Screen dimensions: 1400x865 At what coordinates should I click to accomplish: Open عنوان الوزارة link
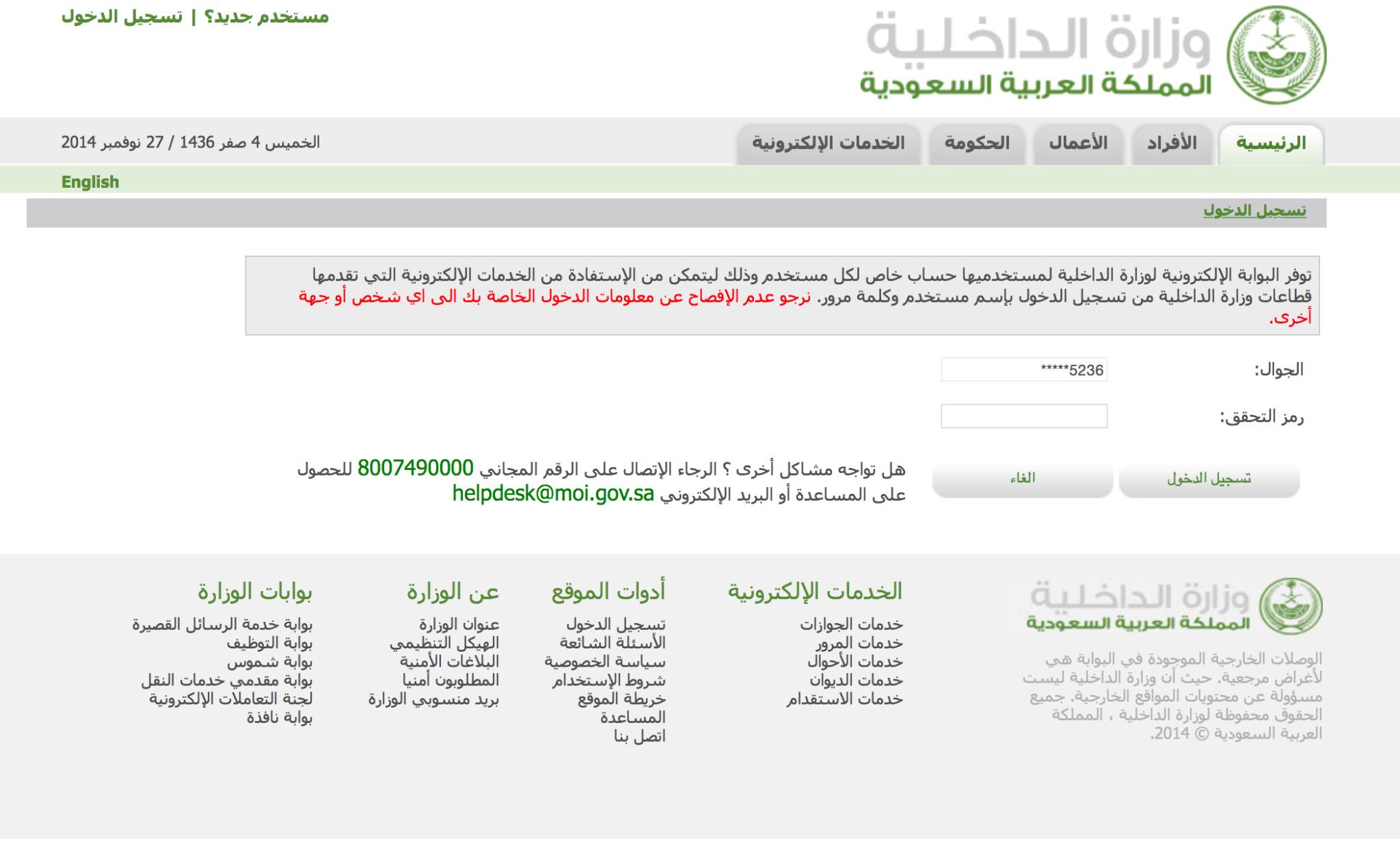pyautogui.click(x=459, y=624)
